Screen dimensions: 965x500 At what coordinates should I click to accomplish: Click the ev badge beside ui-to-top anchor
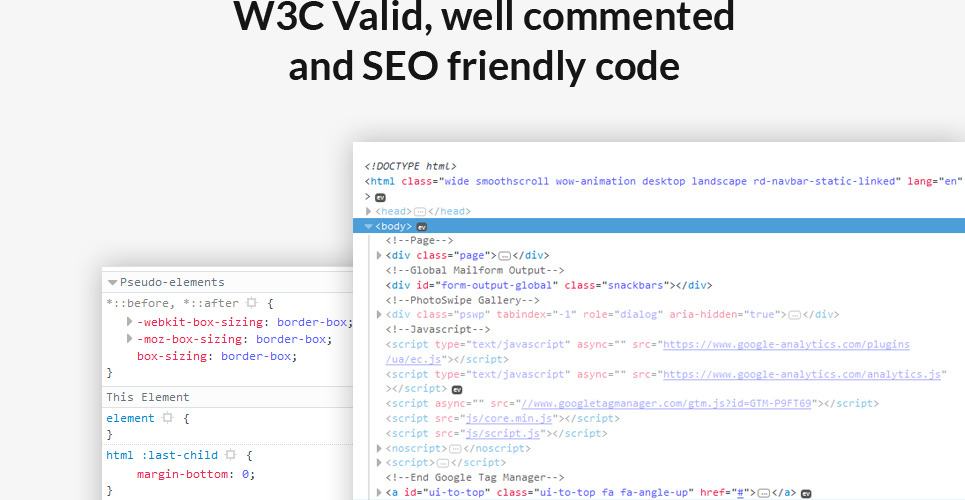806,493
